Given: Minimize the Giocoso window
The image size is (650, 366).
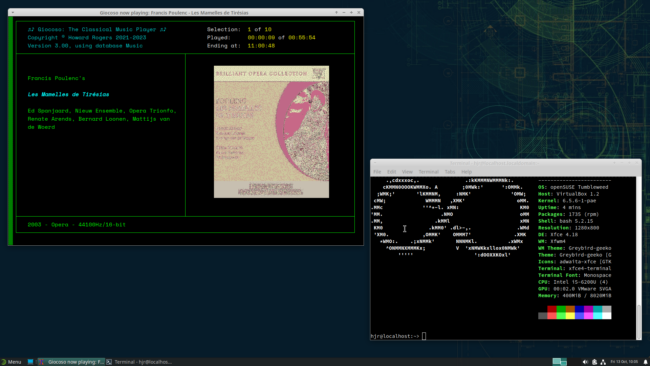Looking at the screenshot, I should [344, 12].
